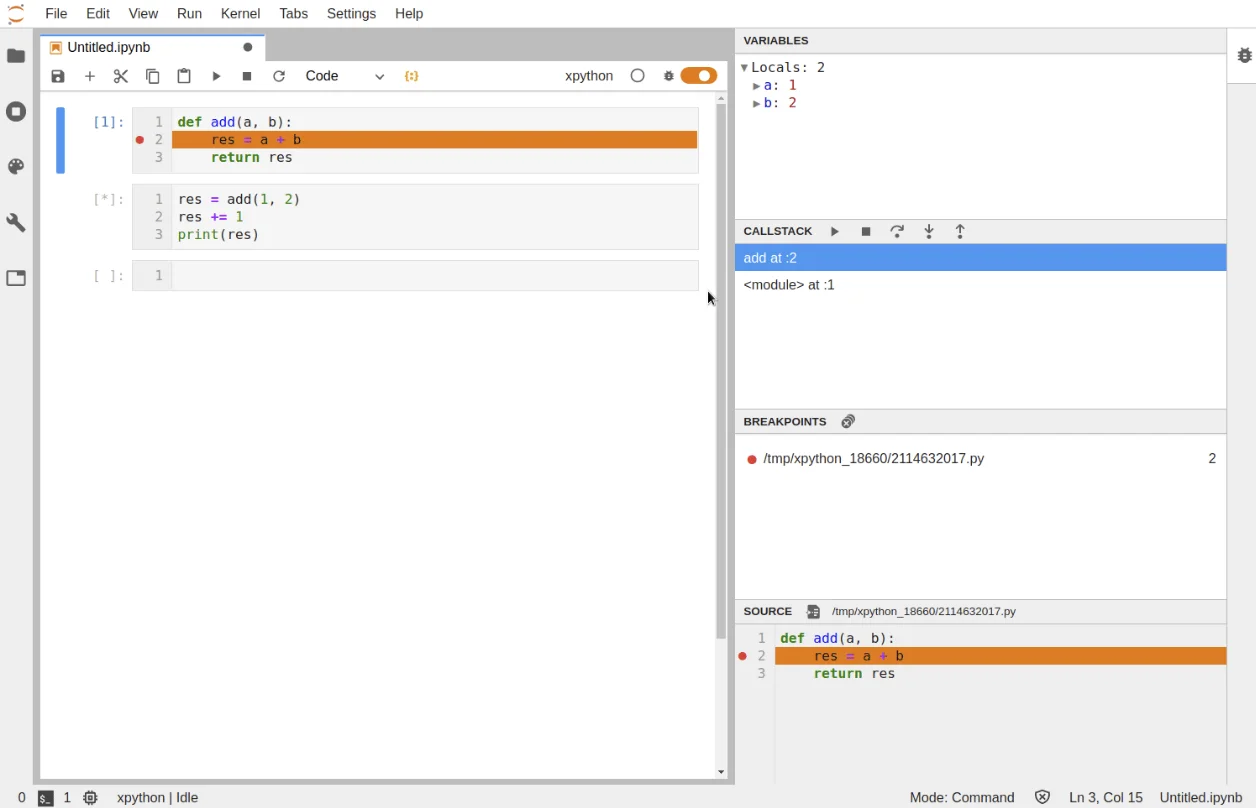1256x808 pixels.
Task: Step over the next line in the debugger
Action: (897, 231)
